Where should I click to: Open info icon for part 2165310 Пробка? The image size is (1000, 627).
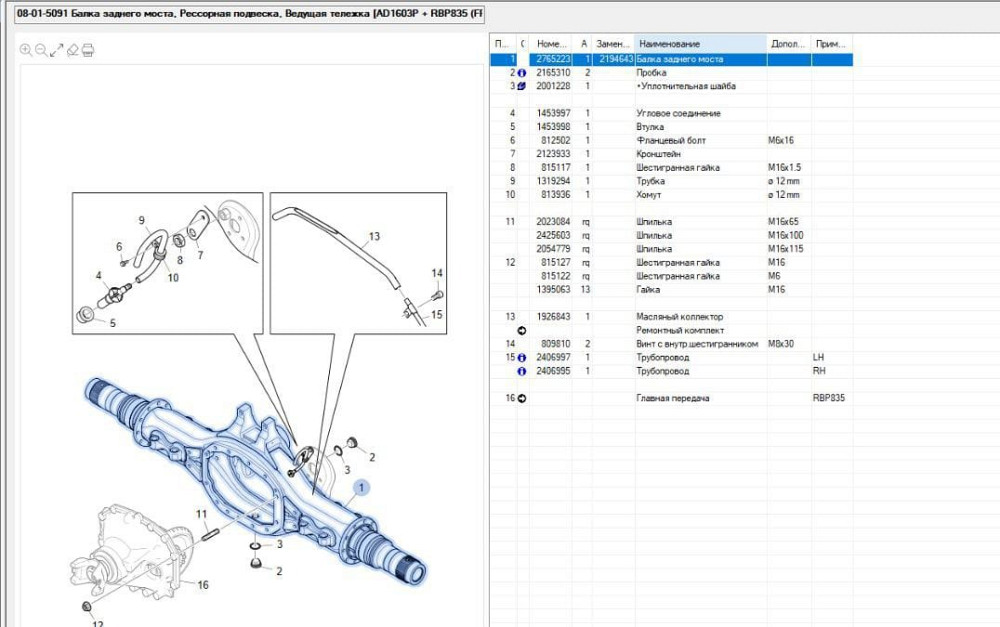click(x=521, y=73)
